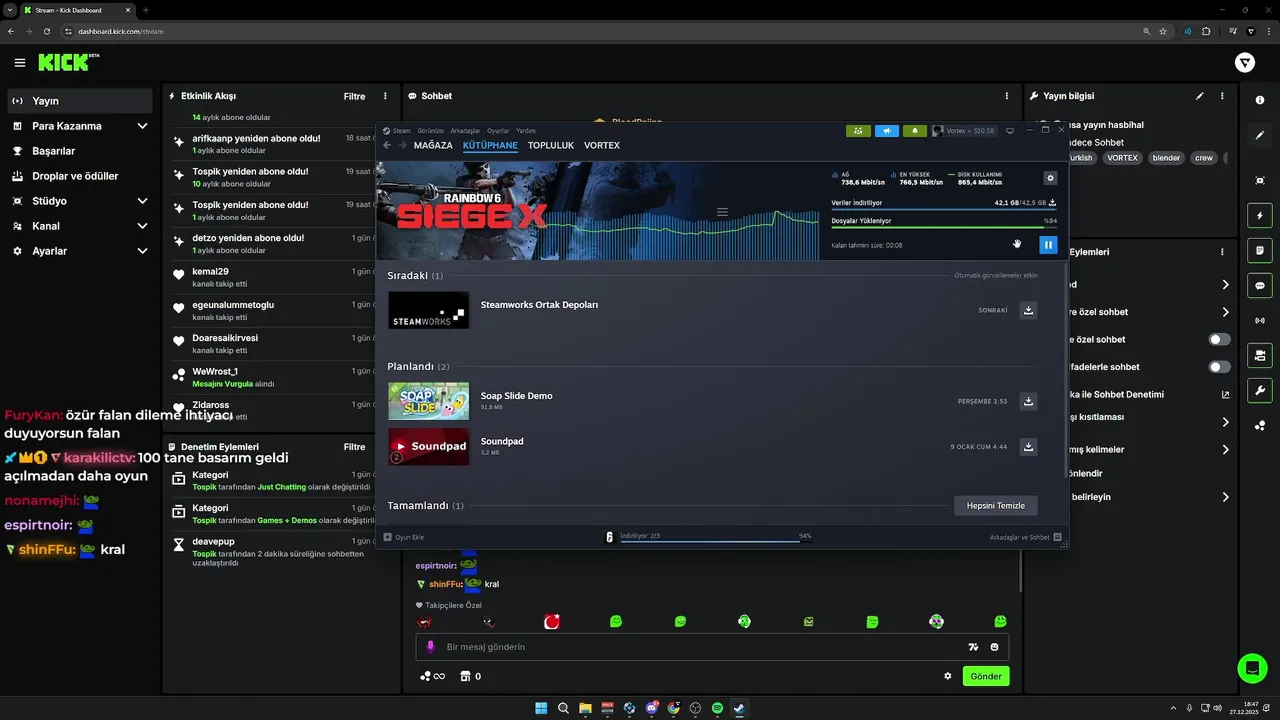Open Steam menu Oyunlar
Screen dimensions: 1280x720
[498, 131]
